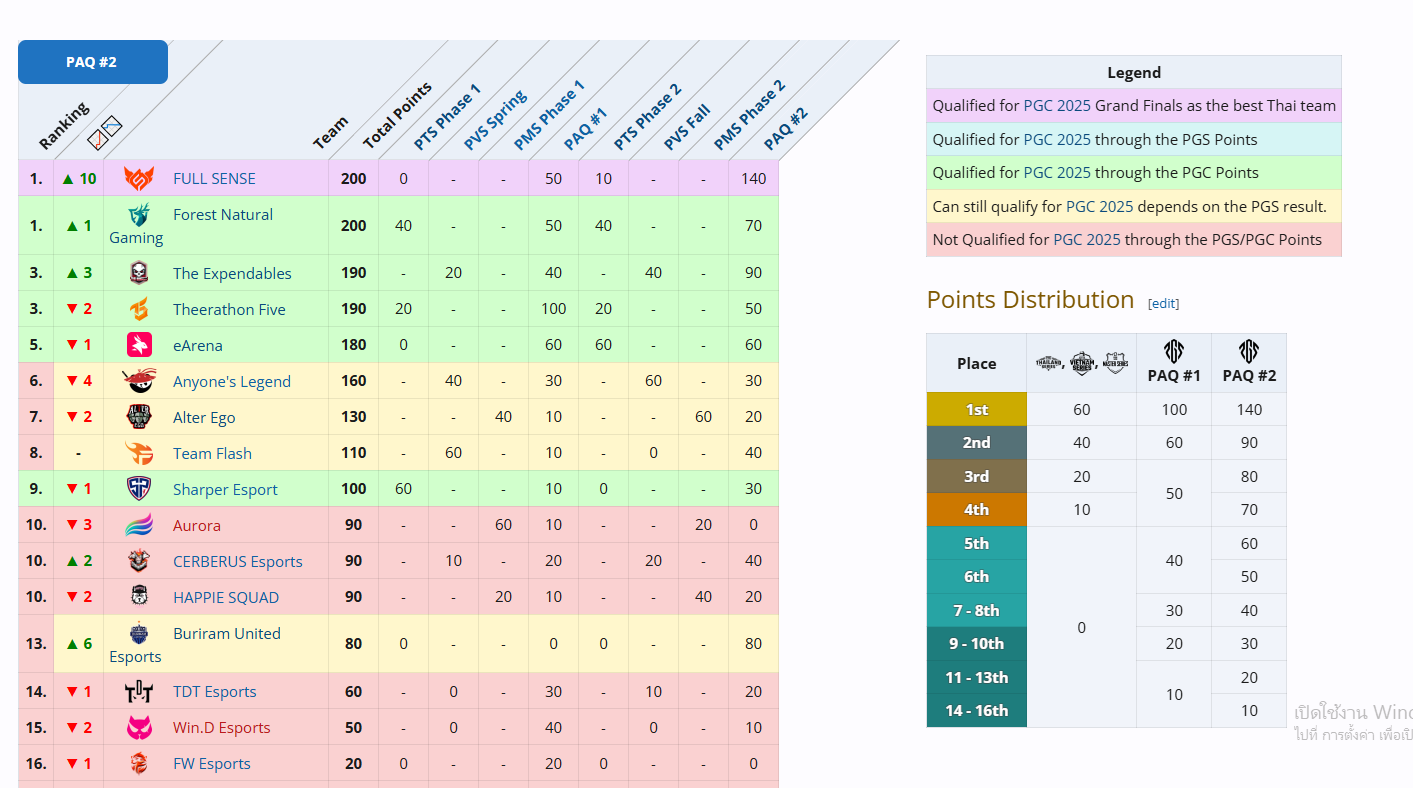Click the Aurora team logo
This screenshot has width=1413, height=788.
[x=139, y=525]
